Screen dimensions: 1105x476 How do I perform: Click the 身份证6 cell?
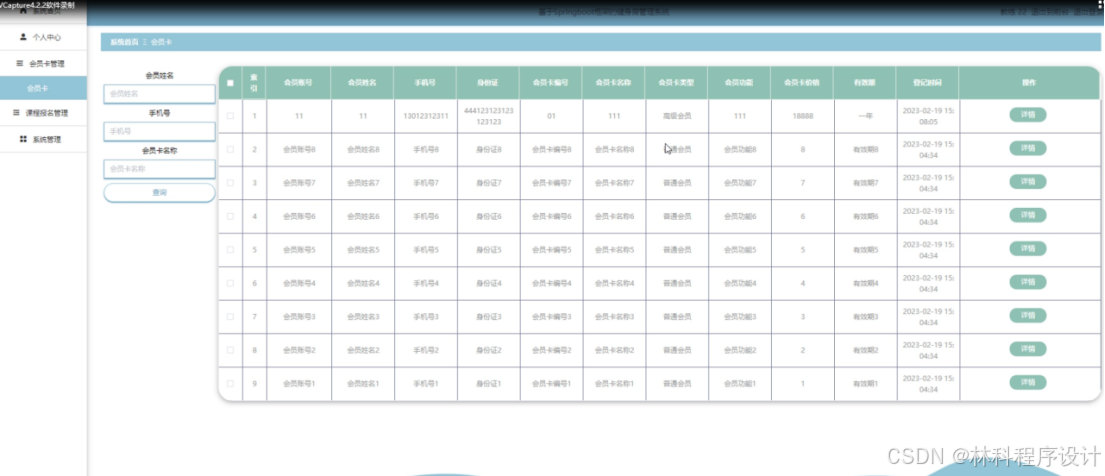488,216
